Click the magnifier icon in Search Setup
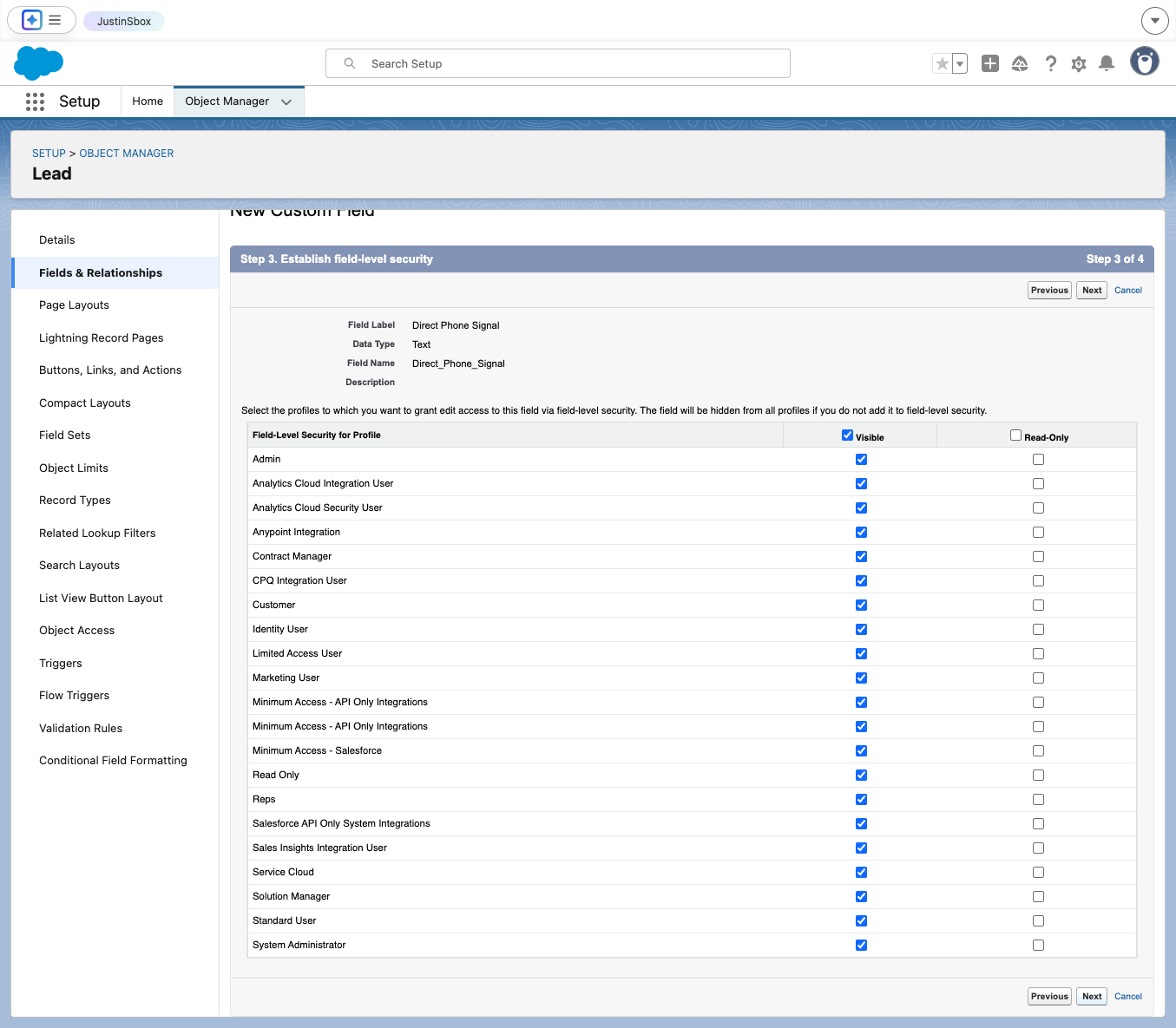 [350, 63]
